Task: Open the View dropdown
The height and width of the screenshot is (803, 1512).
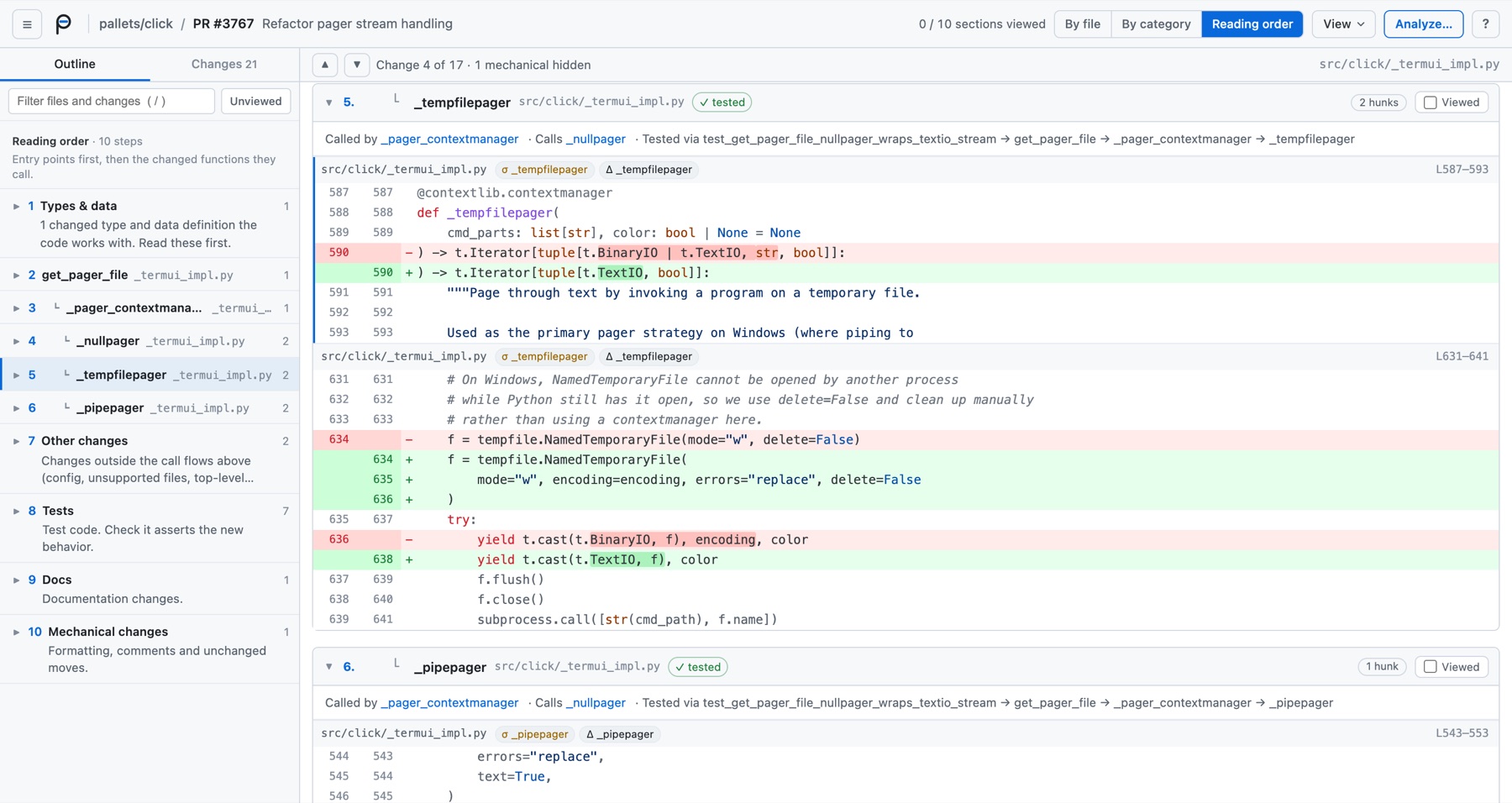Action: click(x=1343, y=24)
